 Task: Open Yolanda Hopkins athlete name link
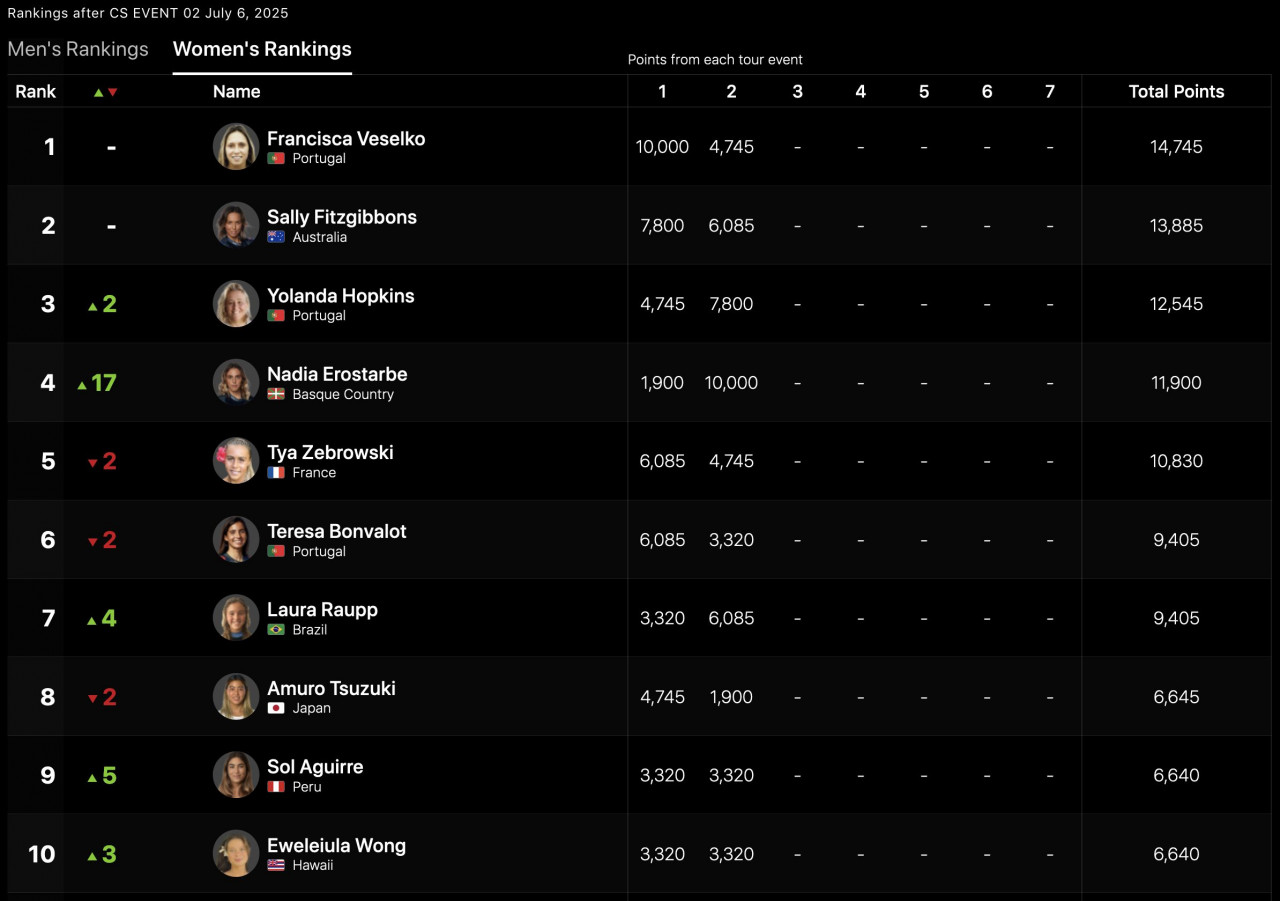click(340, 296)
